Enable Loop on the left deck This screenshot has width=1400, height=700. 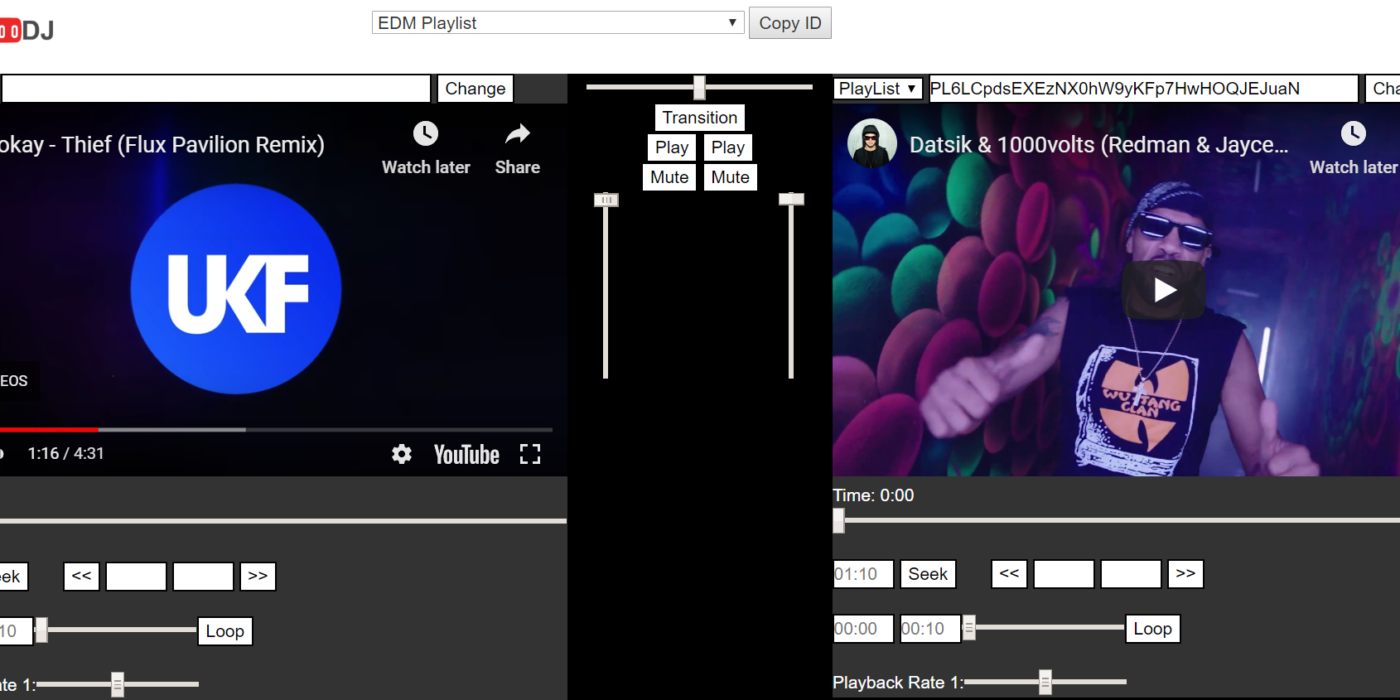click(224, 631)
